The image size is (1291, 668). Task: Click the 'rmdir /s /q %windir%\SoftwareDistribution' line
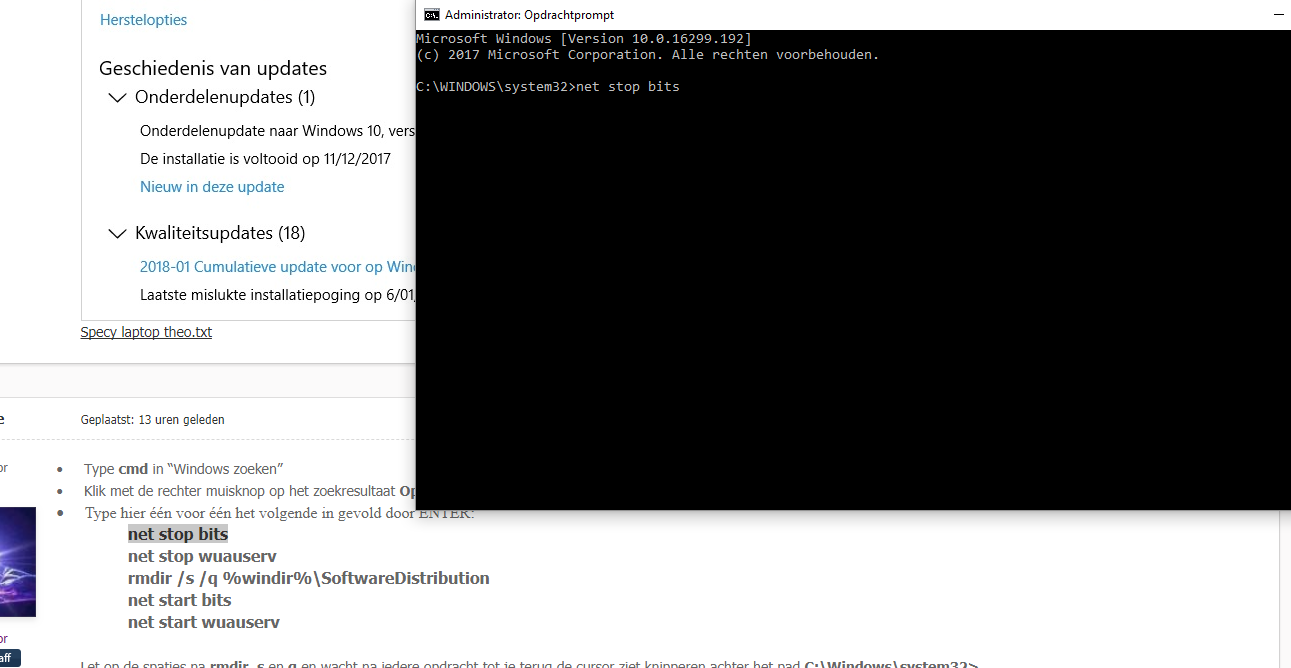tap(308, 578)
